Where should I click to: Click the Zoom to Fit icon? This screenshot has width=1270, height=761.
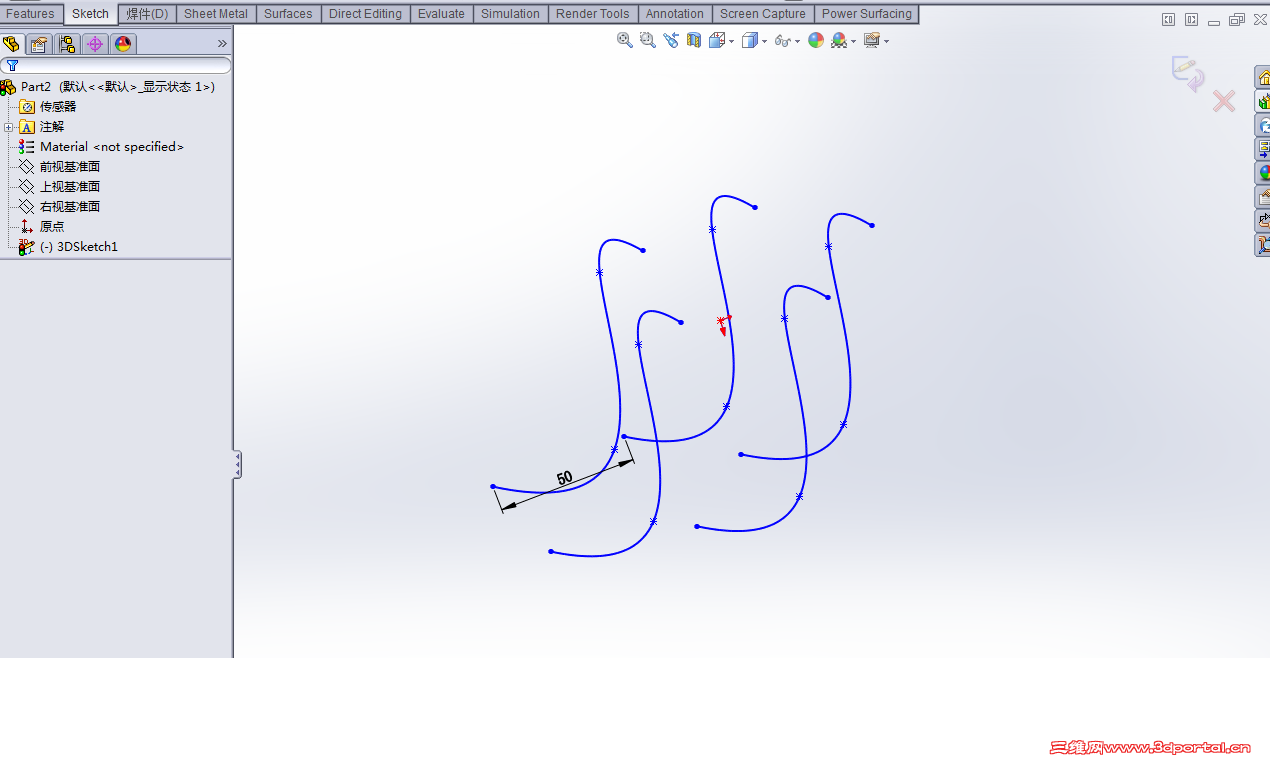click(625, 40)
